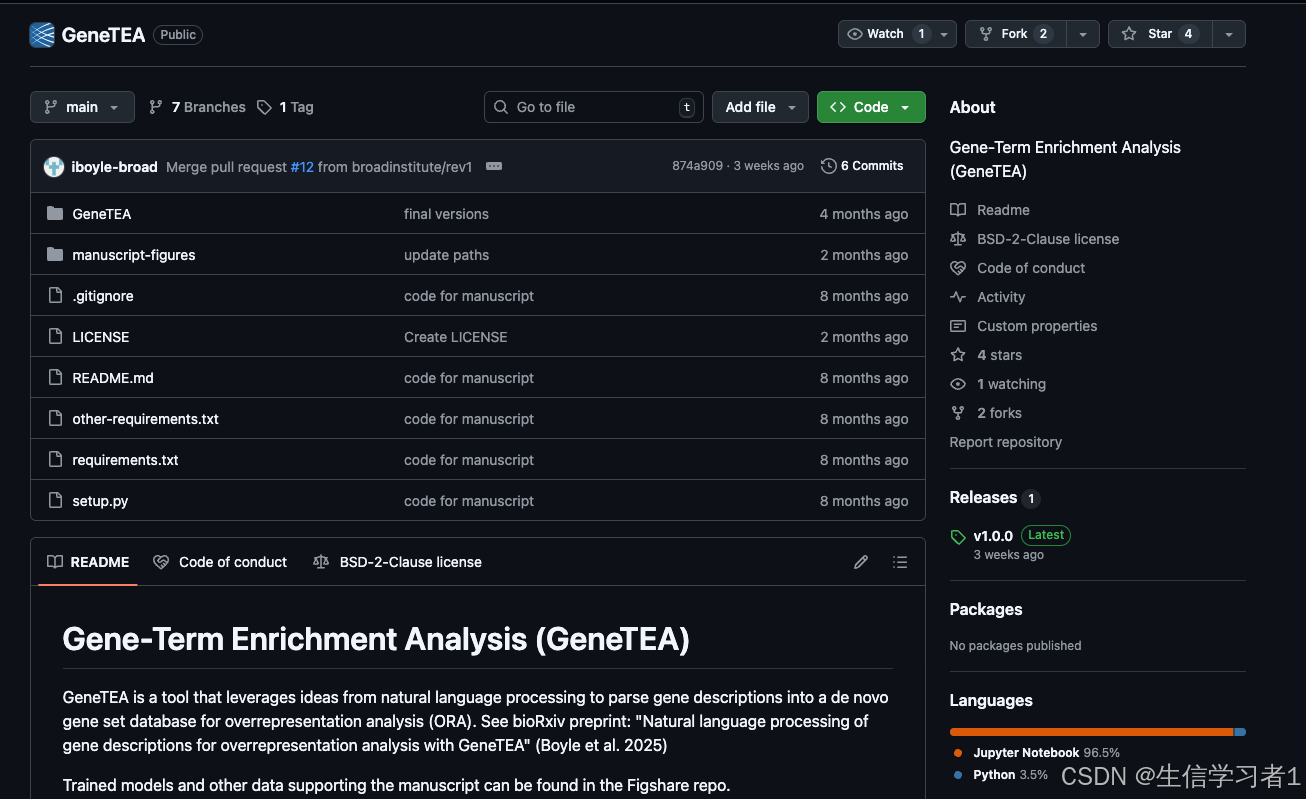The image size is (1306, 799).
Task: Expand the star lists dropdown arrow
Action: click(x=1229, y=34)
